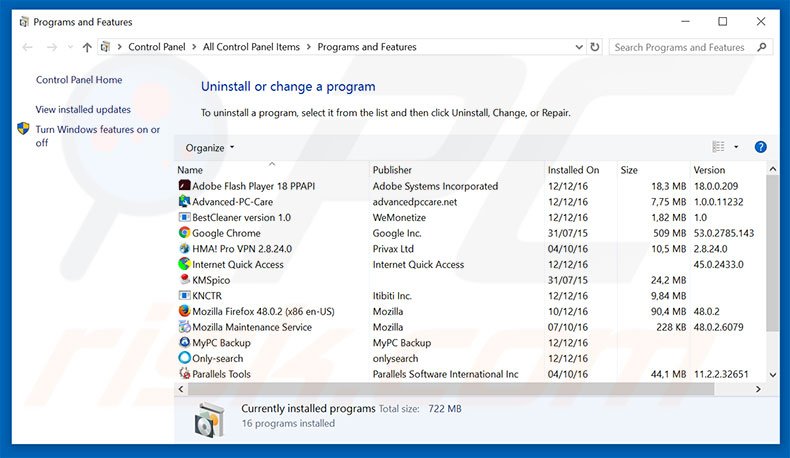Click the 509 MB size cell
Screen dimensions: 790x458
click(670, 233)
